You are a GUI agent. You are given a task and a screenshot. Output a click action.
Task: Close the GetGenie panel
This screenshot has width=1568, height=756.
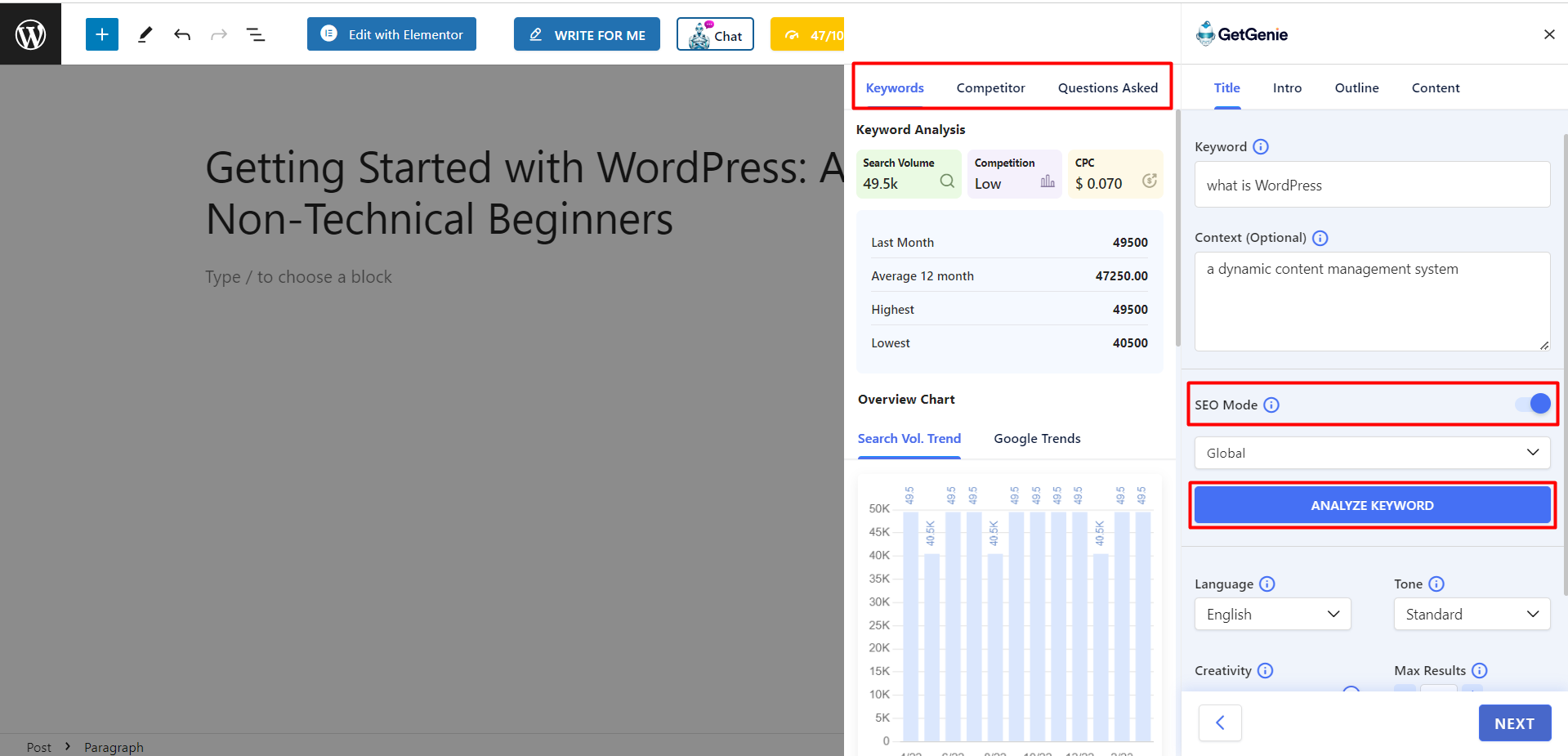pos(1549,34)
